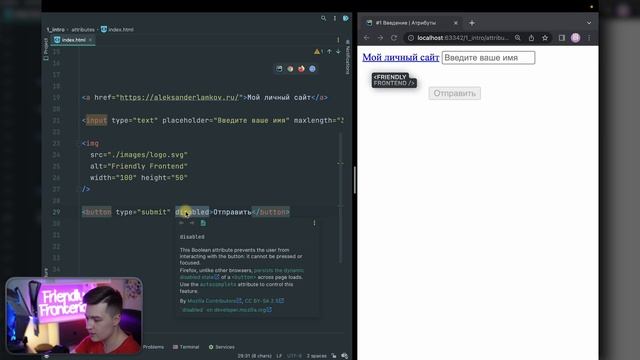This screenshot has height=360, width=640.
Task: Open search everywhere magnifier in IDE toolbar
Action: coord(323,18)
